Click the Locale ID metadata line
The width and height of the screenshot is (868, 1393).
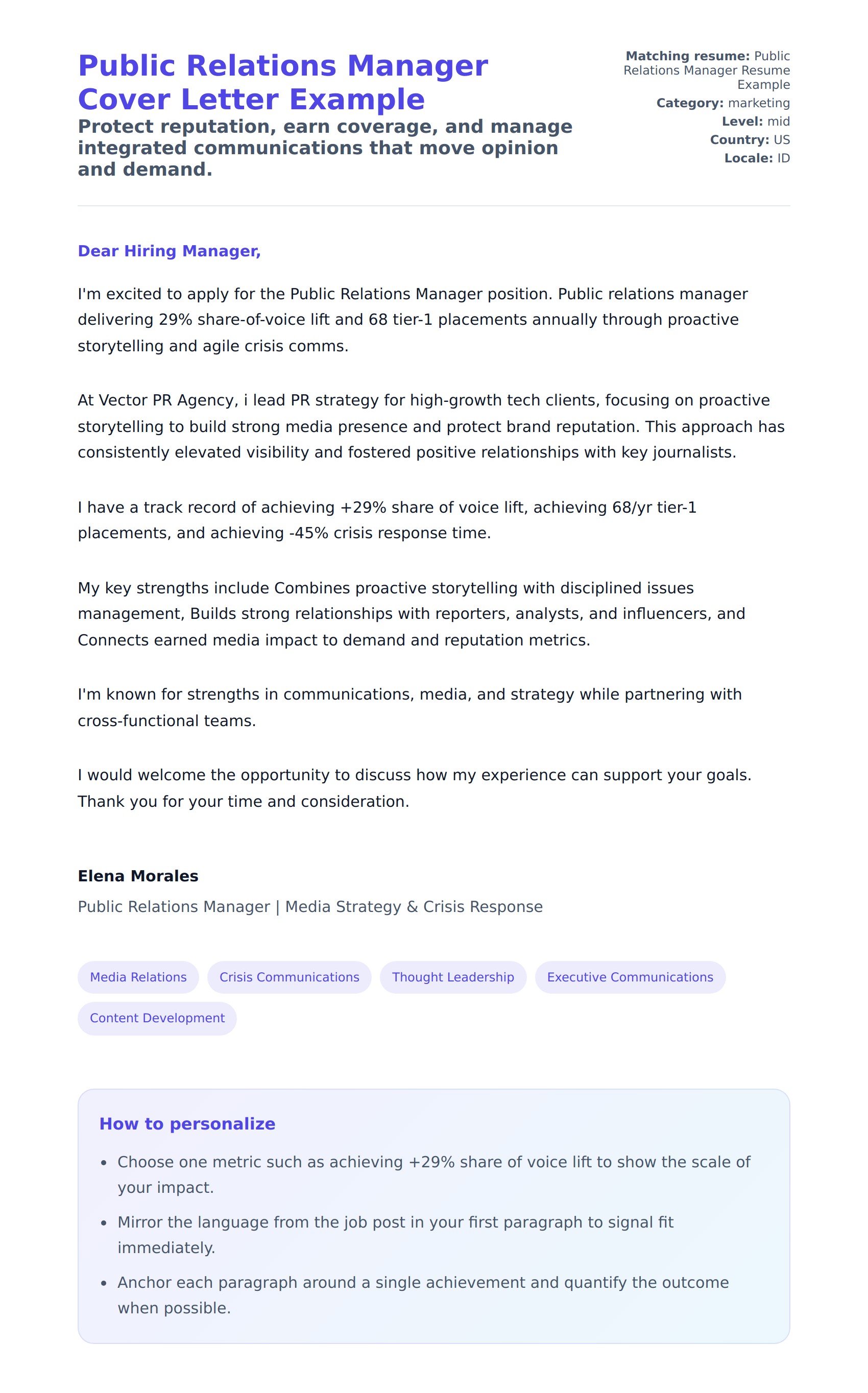click(x=757, y=158)
